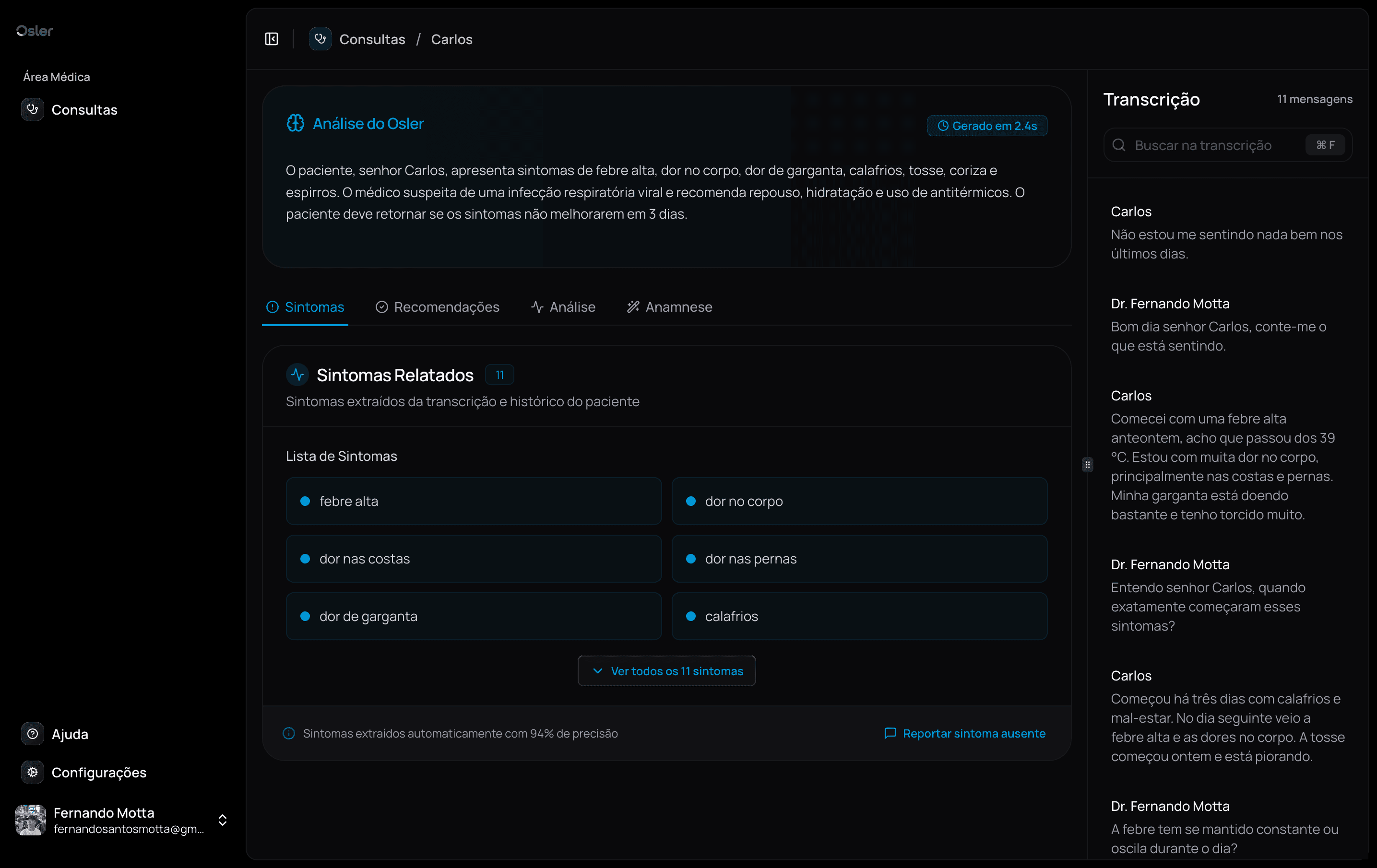Click the pulse icon beside Sintomas Relatados
This screenshot has width=1377, height=868.
click(297, 375)
